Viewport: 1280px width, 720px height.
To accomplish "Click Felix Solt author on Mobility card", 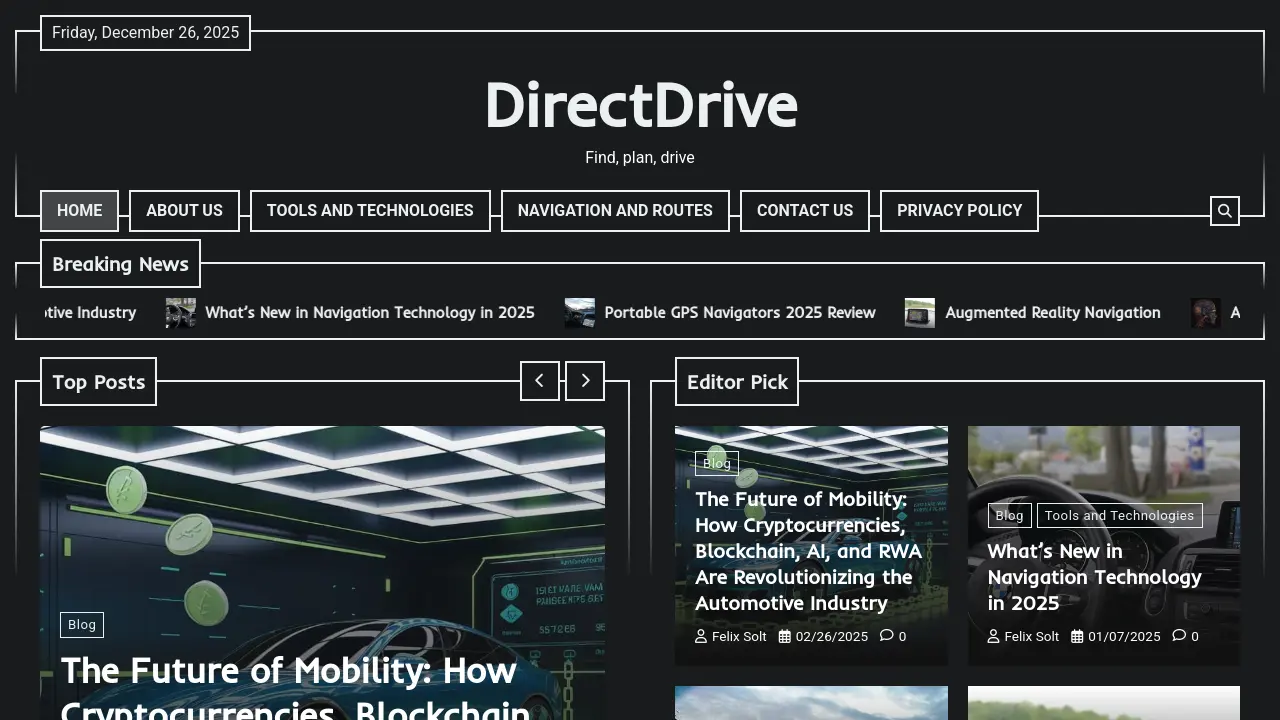I will (x=739, y=636).
